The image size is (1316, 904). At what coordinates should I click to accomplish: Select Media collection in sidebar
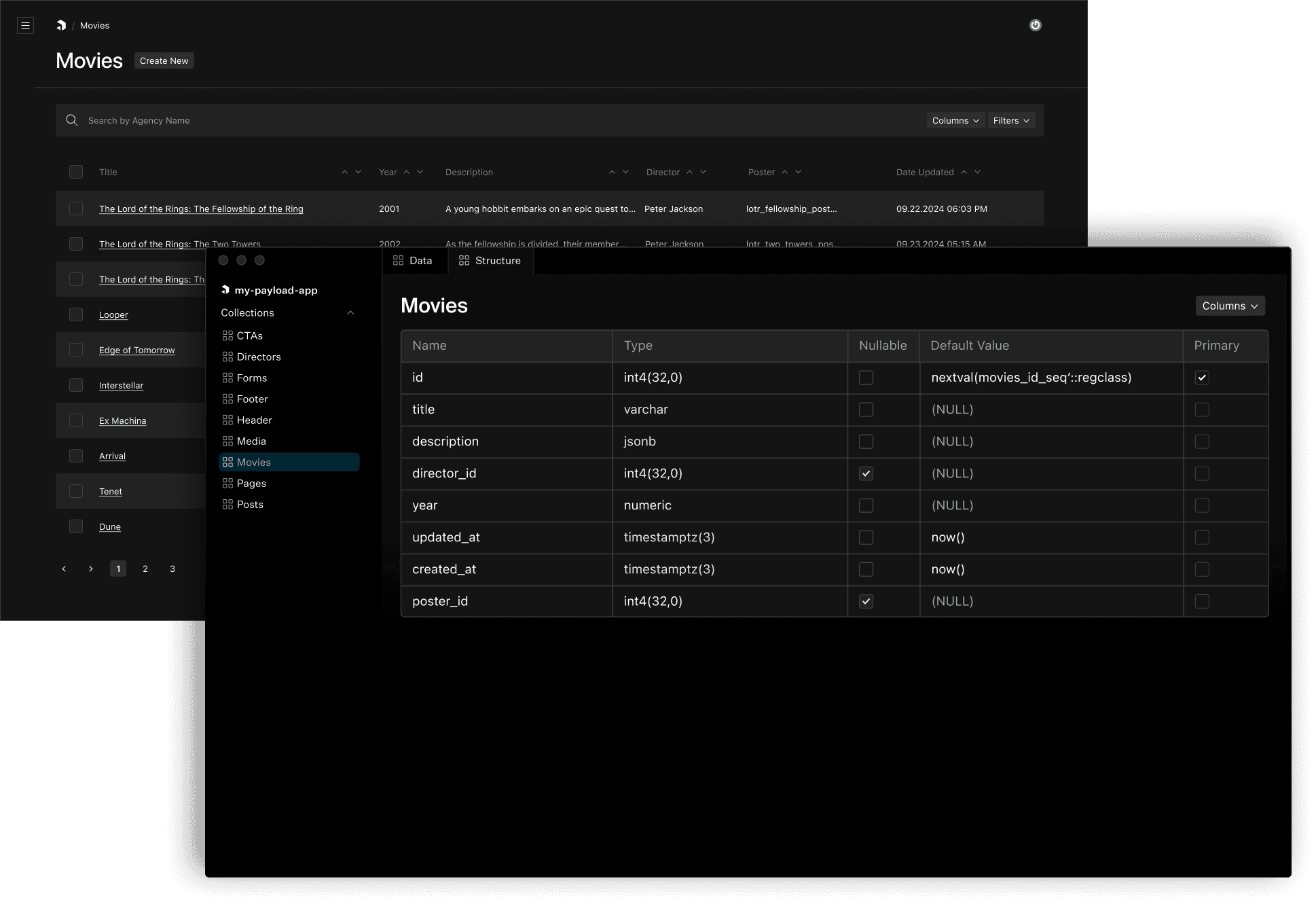coord(289,441)
